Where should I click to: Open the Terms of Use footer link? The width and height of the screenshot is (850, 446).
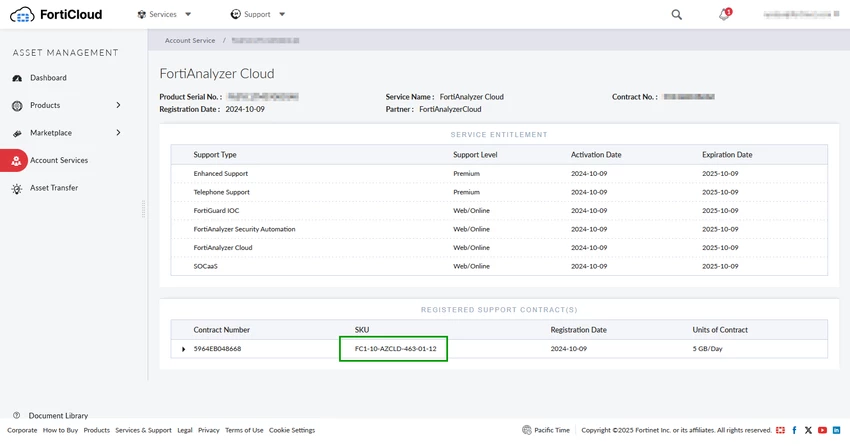(x=244, y=430)
